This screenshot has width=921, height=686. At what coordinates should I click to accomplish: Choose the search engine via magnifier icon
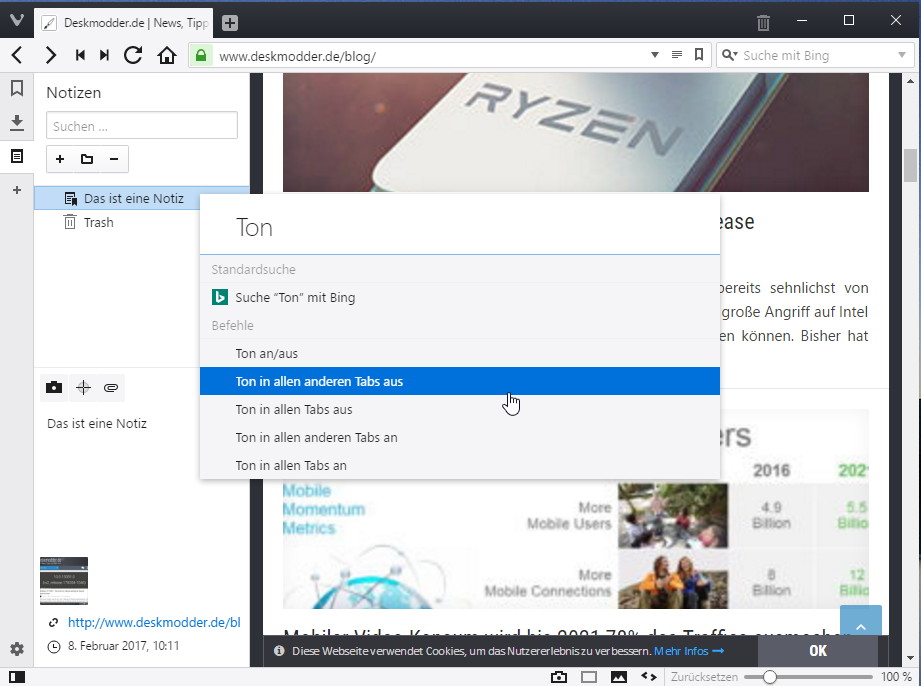click(730, 55)
